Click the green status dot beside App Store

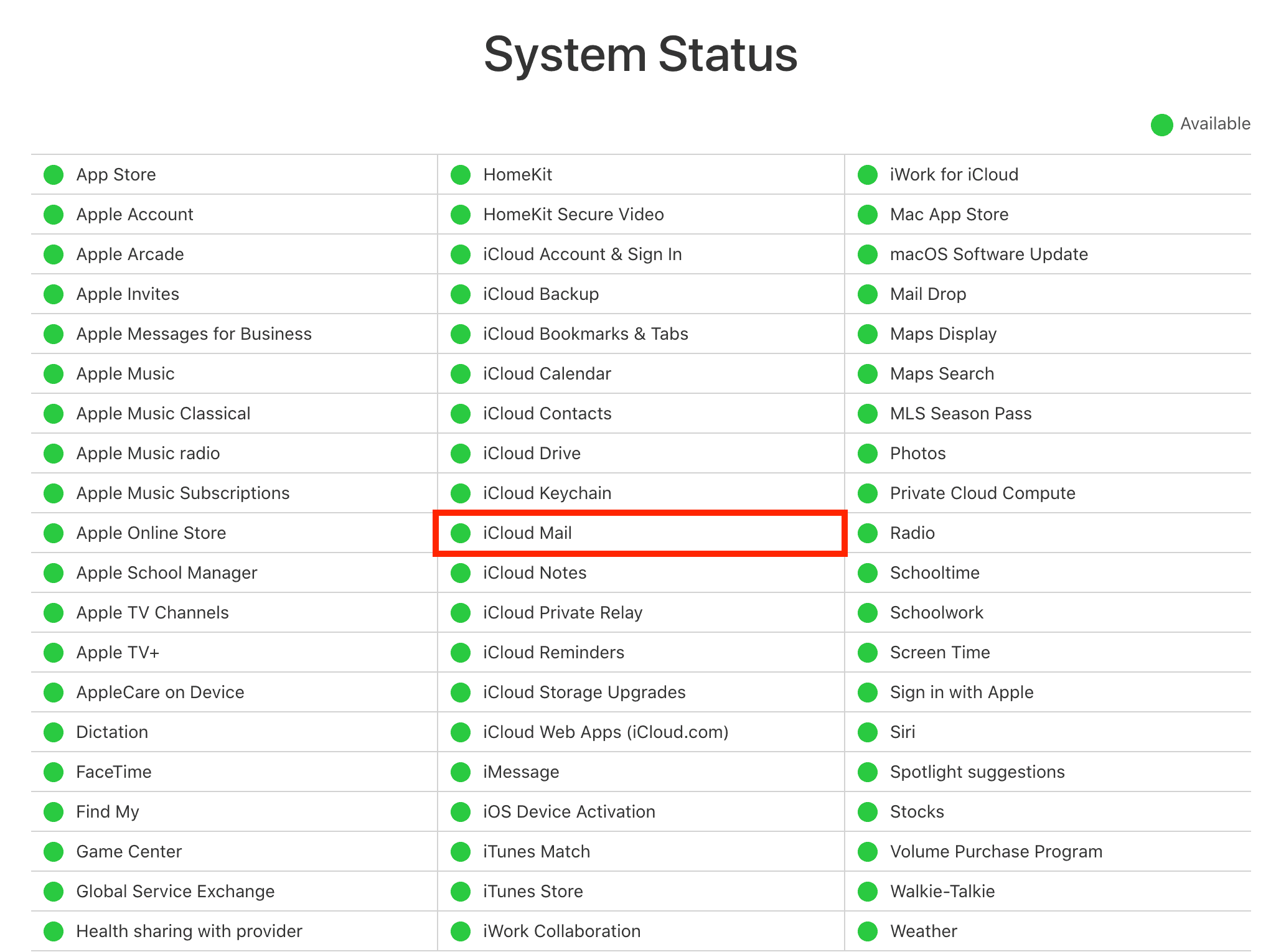coord(54,175)
